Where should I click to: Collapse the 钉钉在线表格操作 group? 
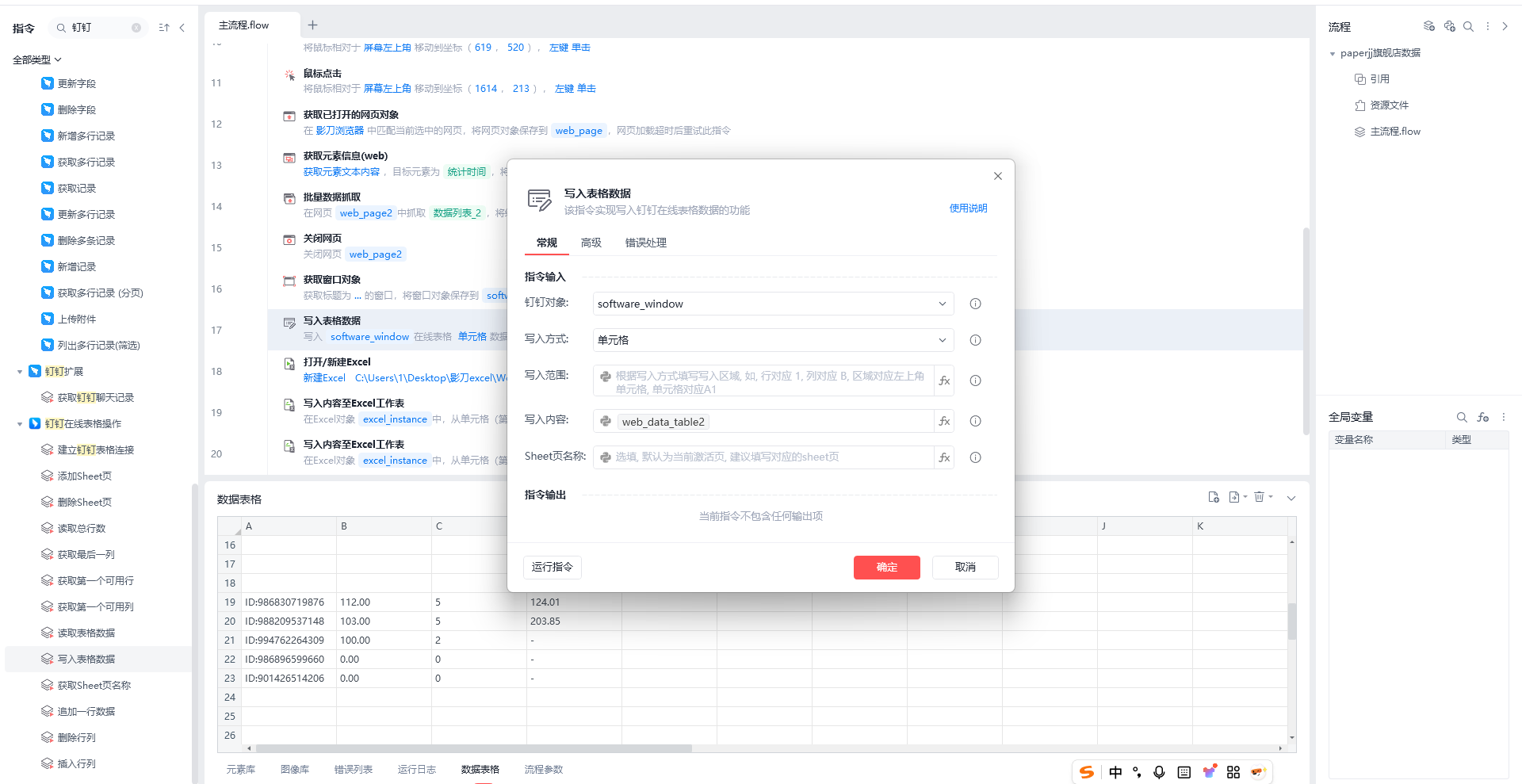(x=20, y=424)
